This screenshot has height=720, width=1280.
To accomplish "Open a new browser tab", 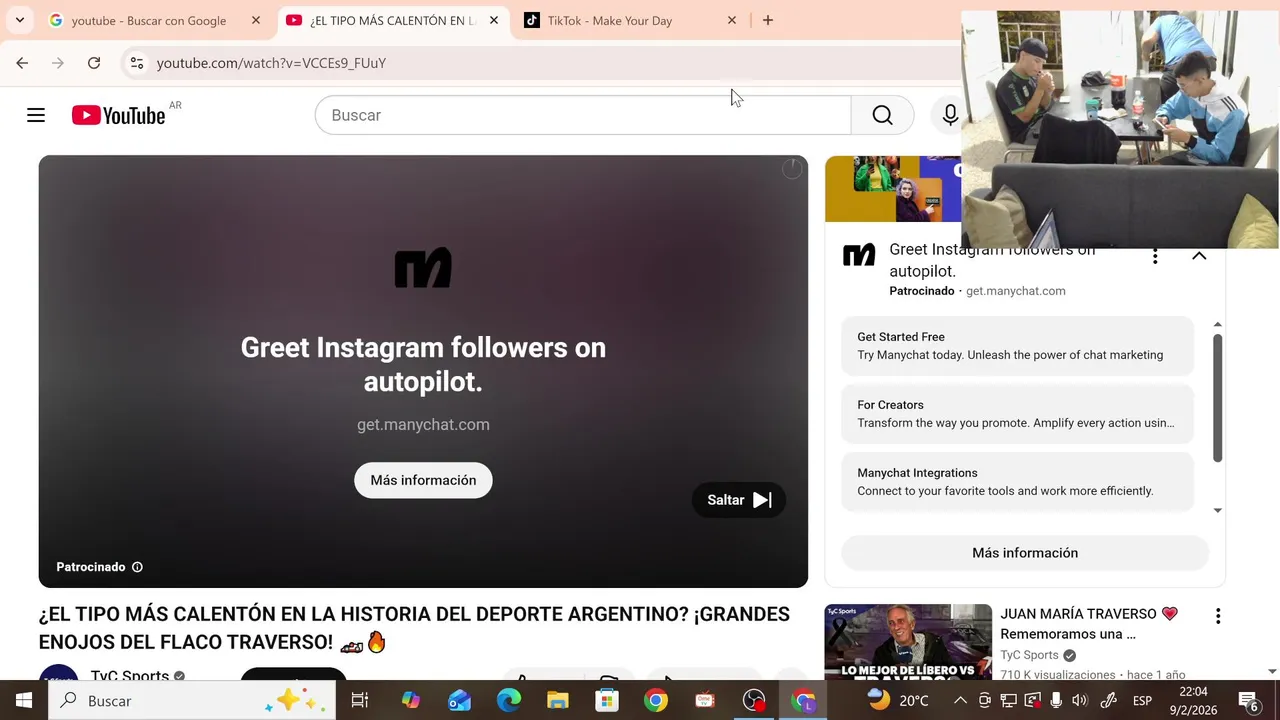I will [768, 20].
